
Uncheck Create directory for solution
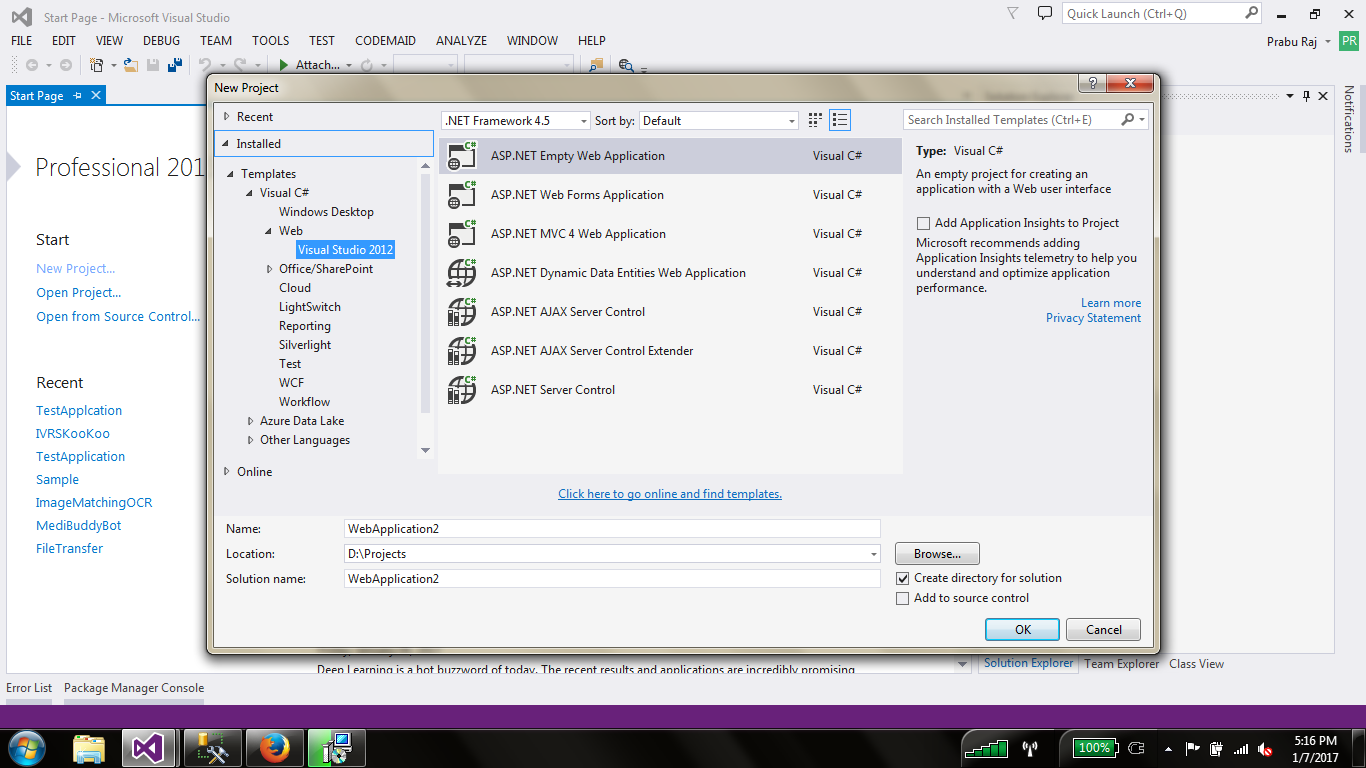point(903,578)
